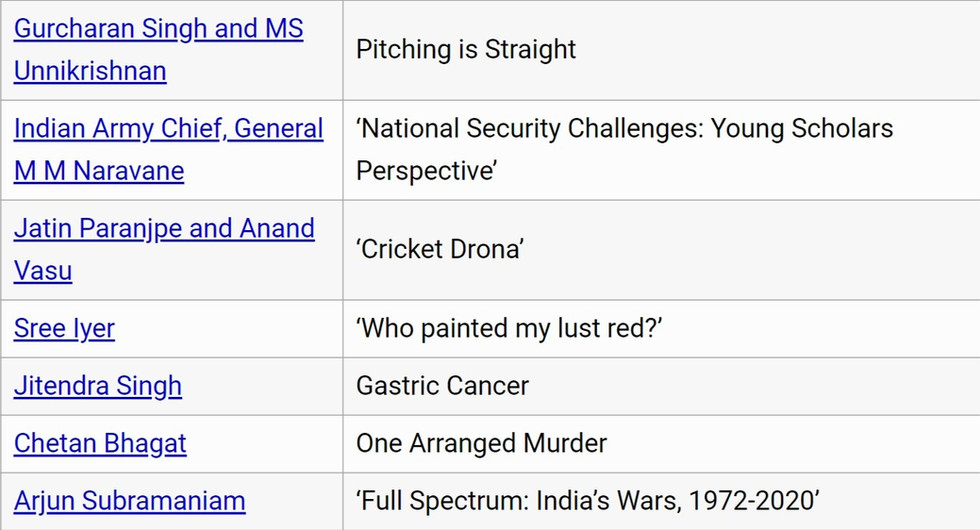Click the 'Who painted my lust red?' title

[510, 328]
